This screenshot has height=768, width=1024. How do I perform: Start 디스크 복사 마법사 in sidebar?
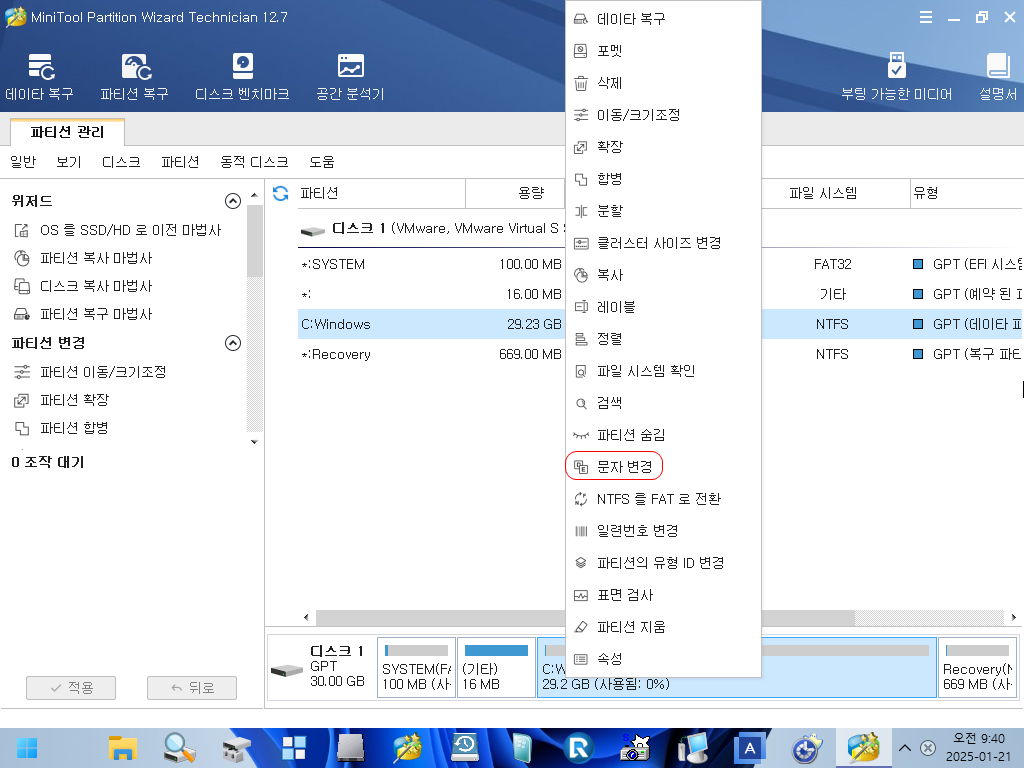click(83, 286)
